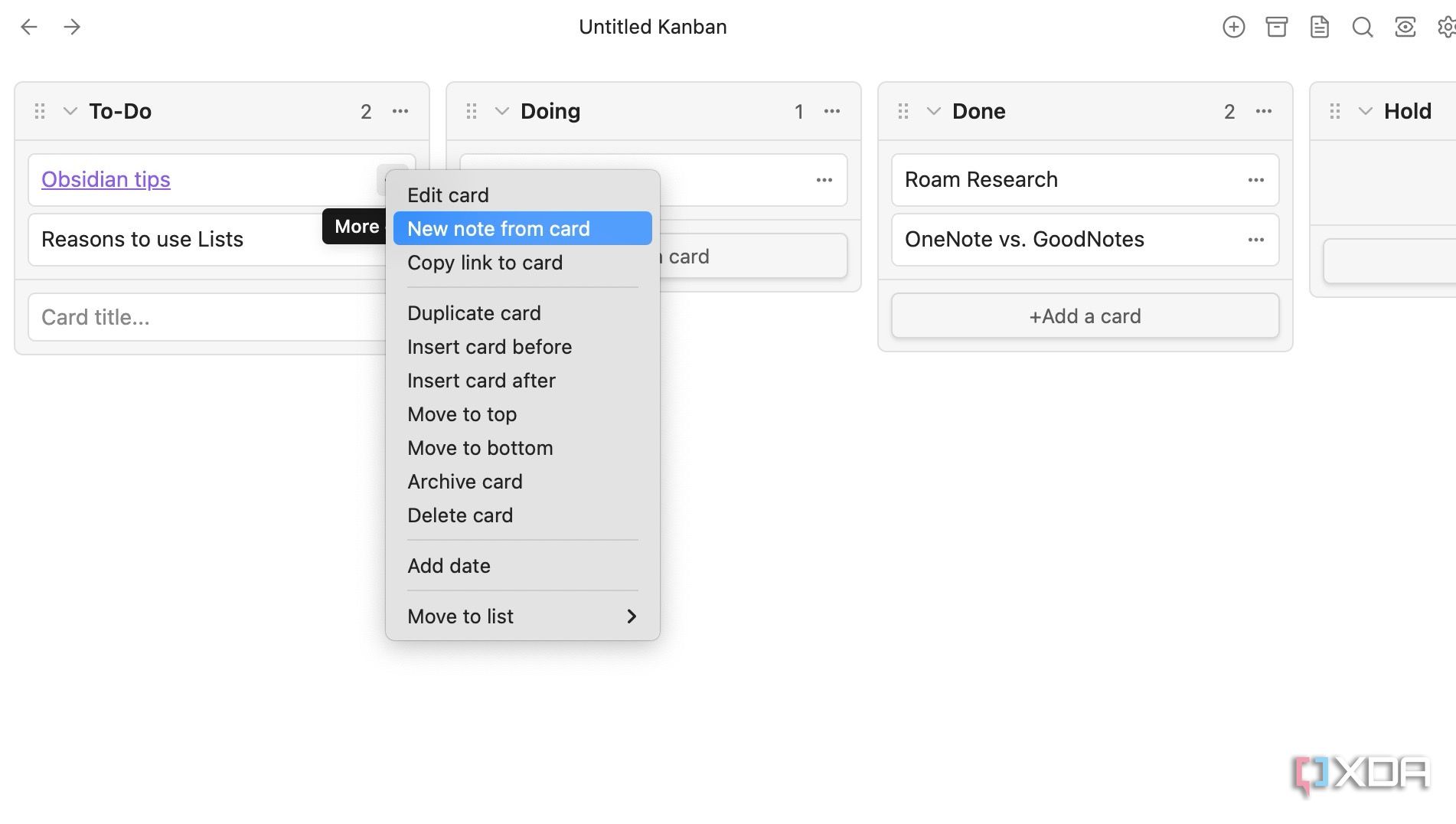Click the Done list title
Screen dimensions: 1456x824
(x=978, y=111)
